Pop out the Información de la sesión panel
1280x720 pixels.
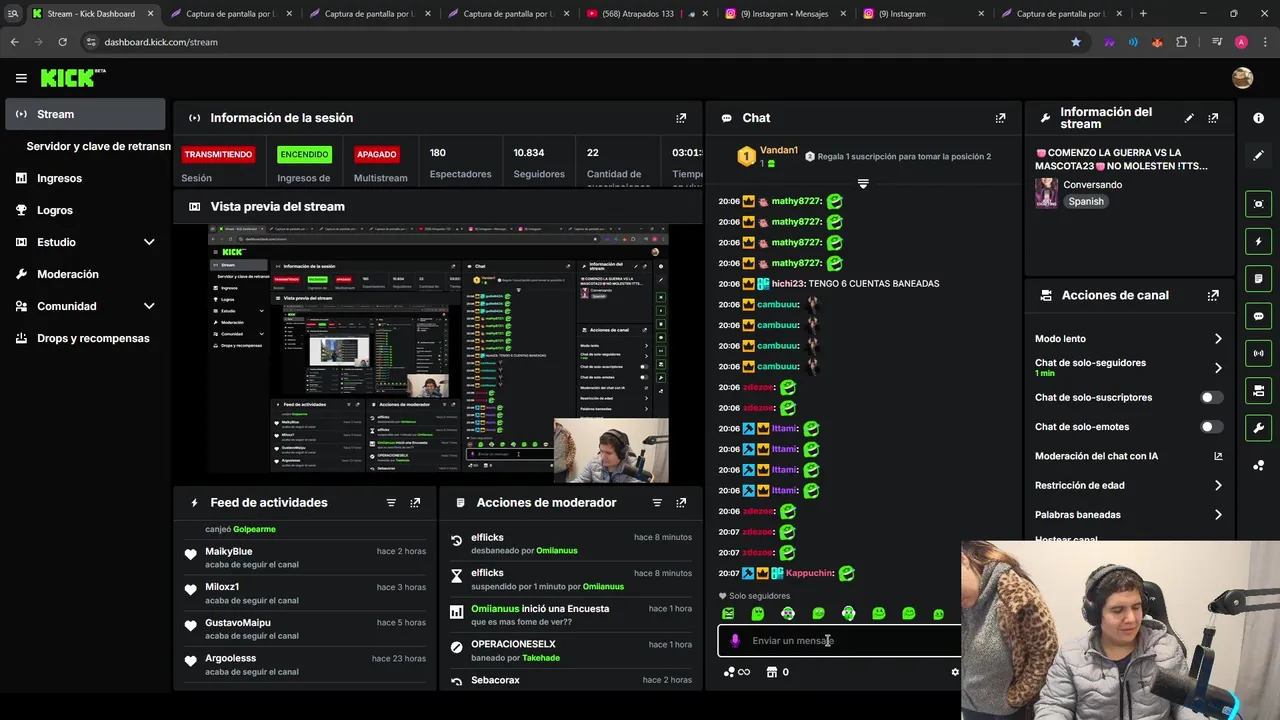[x=681, y=118]
